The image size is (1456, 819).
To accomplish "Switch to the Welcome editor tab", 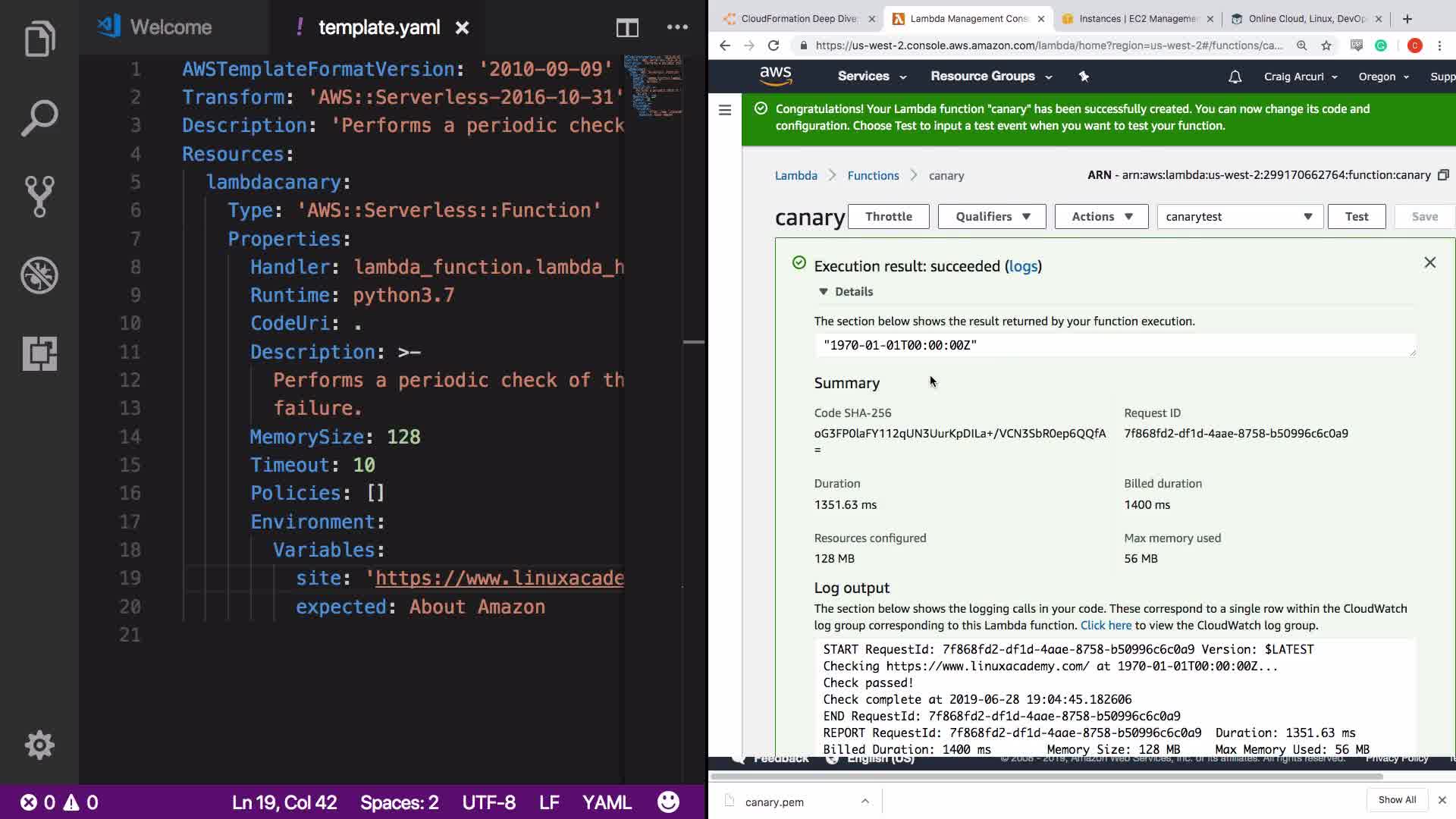I will [x=170, y=28].
